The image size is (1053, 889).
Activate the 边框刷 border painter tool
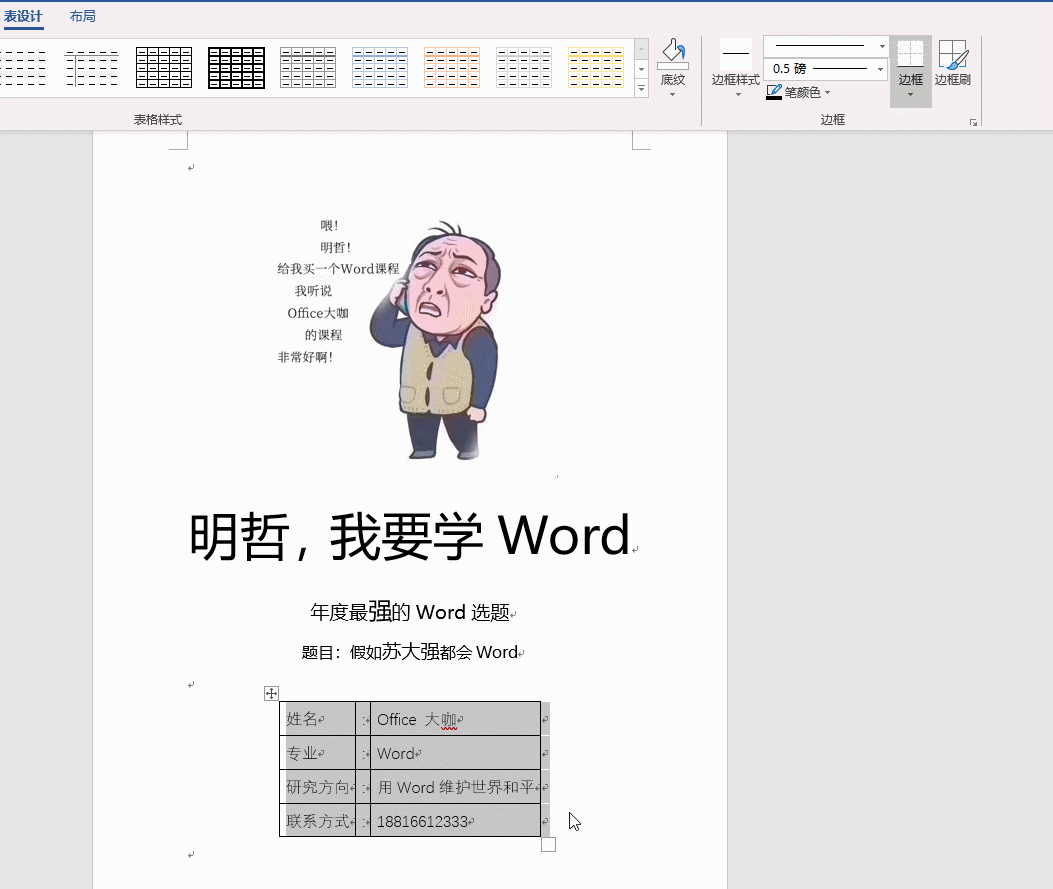pos(953,63)
